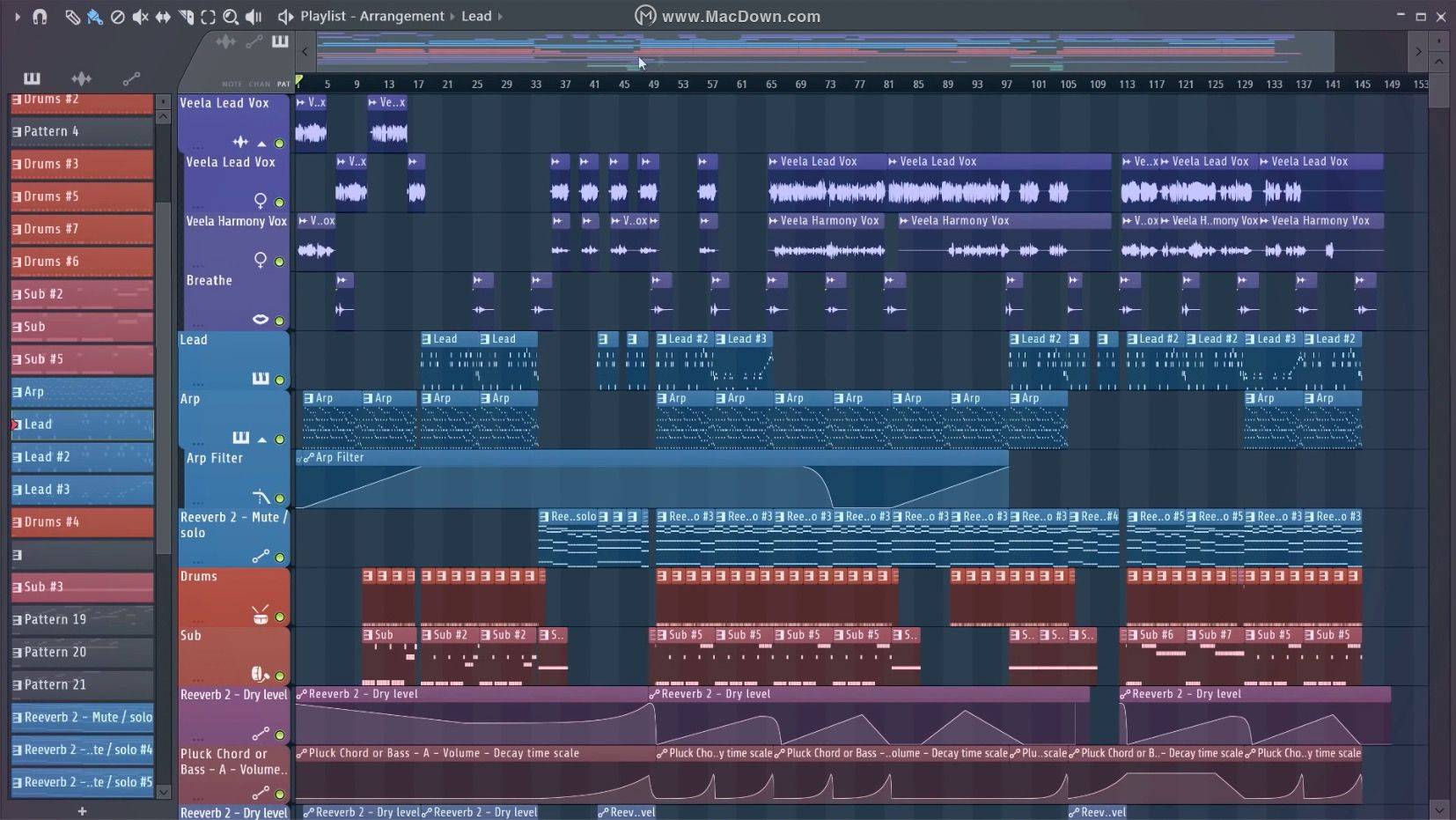1456x820 pixels.
Task: Click the drum icon on the Drums track
Action: point(261,615)
